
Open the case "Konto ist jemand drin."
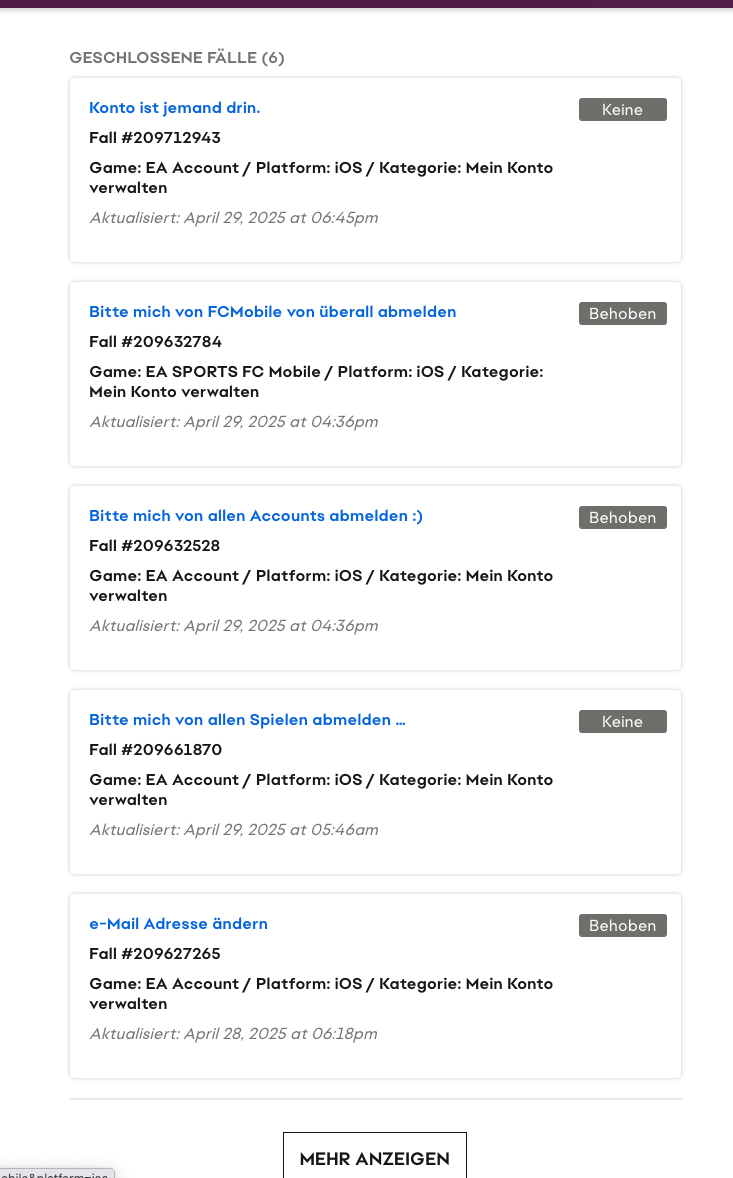point(174,108)
